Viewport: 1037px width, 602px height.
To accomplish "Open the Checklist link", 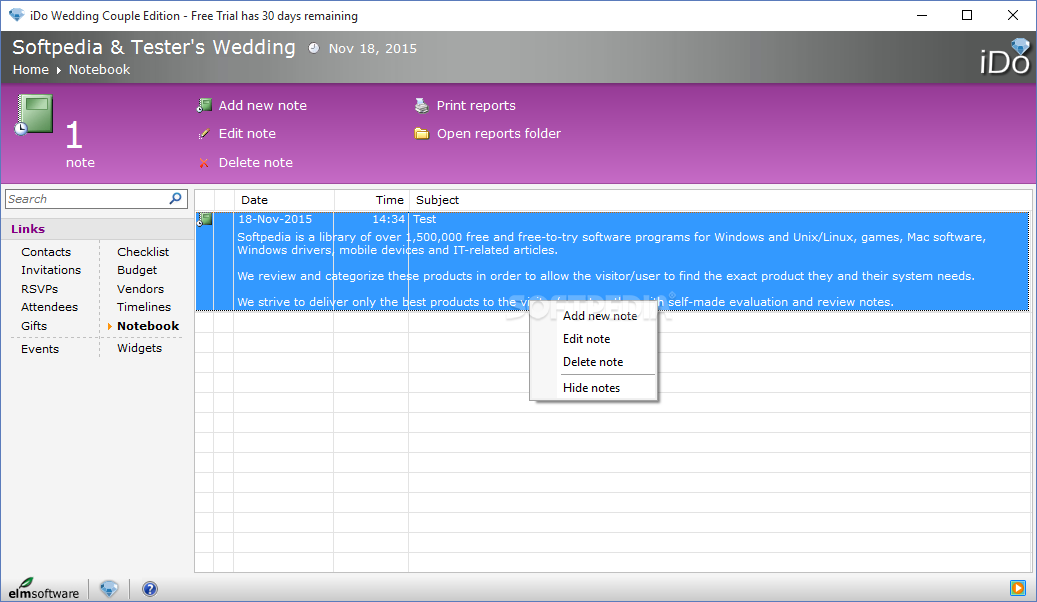I will pyautogui.click(x=143, y=252).
